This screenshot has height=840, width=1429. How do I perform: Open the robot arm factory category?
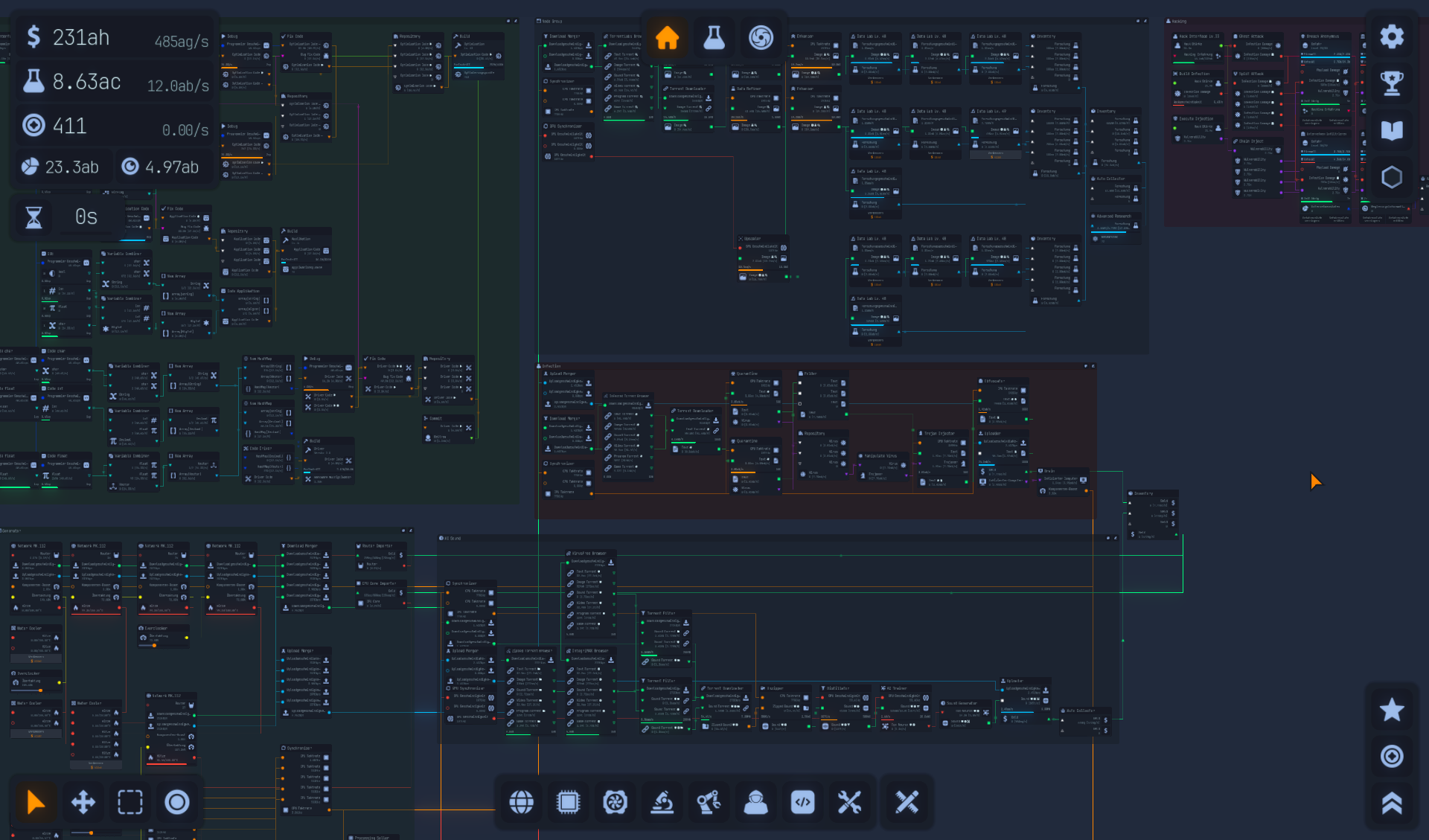coord(709,802)
